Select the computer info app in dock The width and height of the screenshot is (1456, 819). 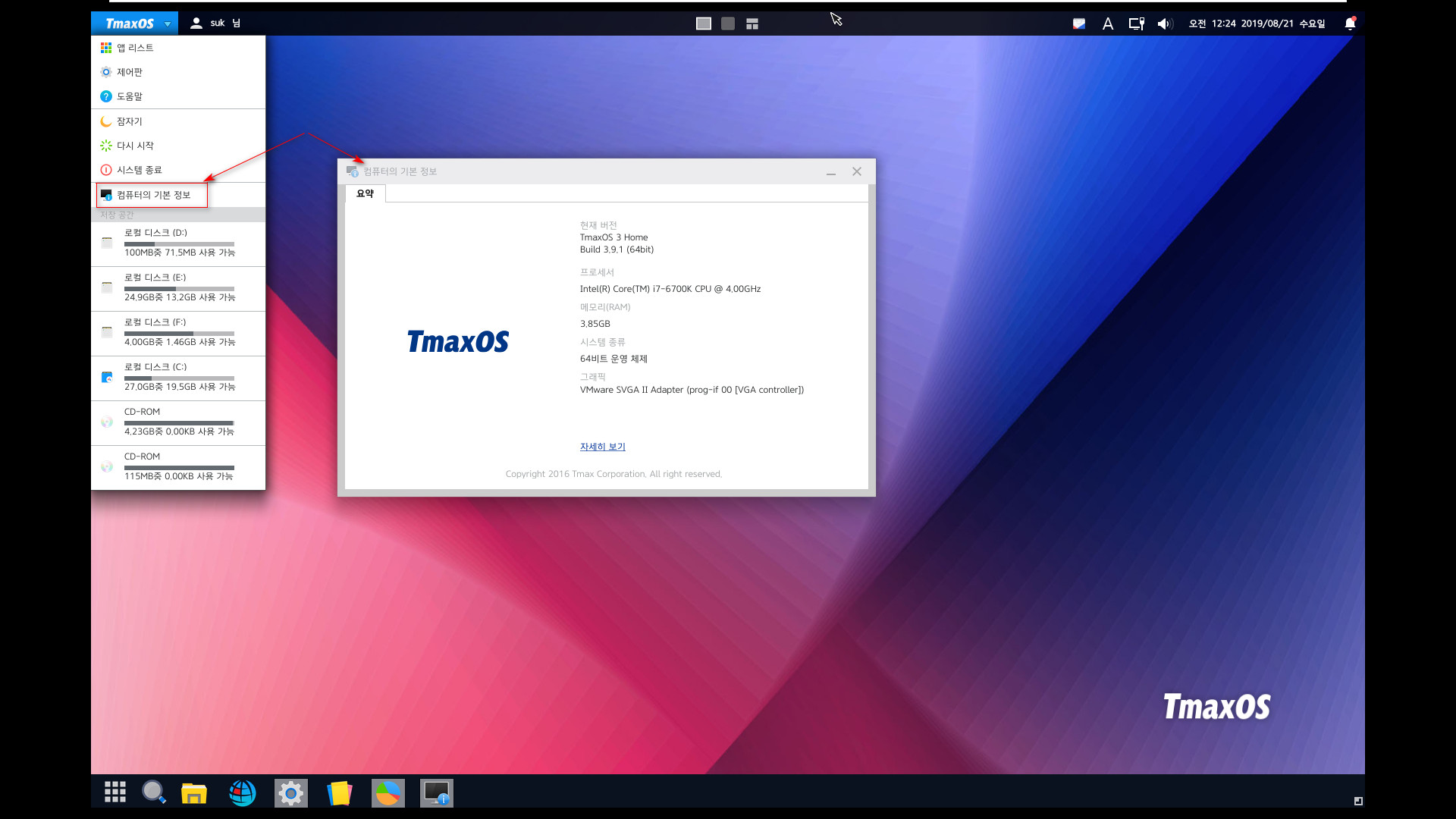point(437,793)
